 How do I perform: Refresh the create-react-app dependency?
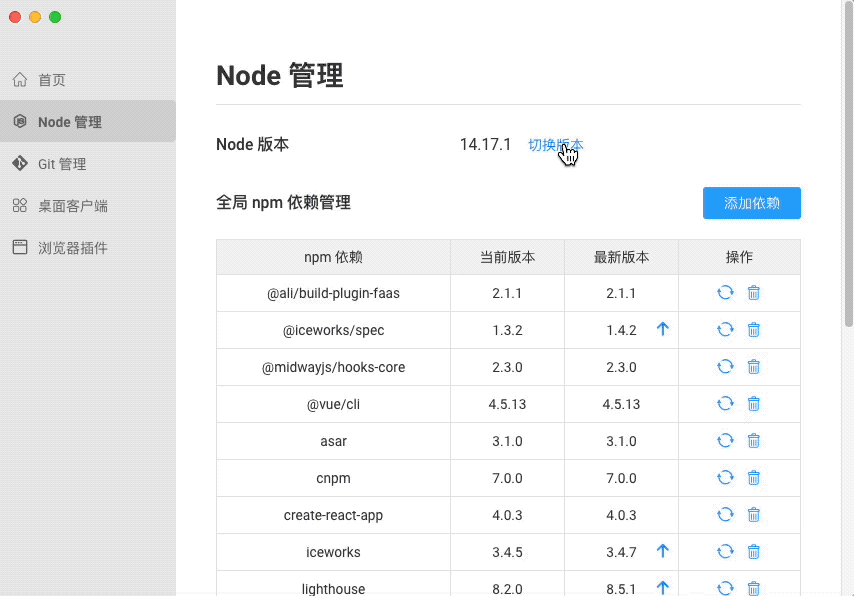point(725,514)
